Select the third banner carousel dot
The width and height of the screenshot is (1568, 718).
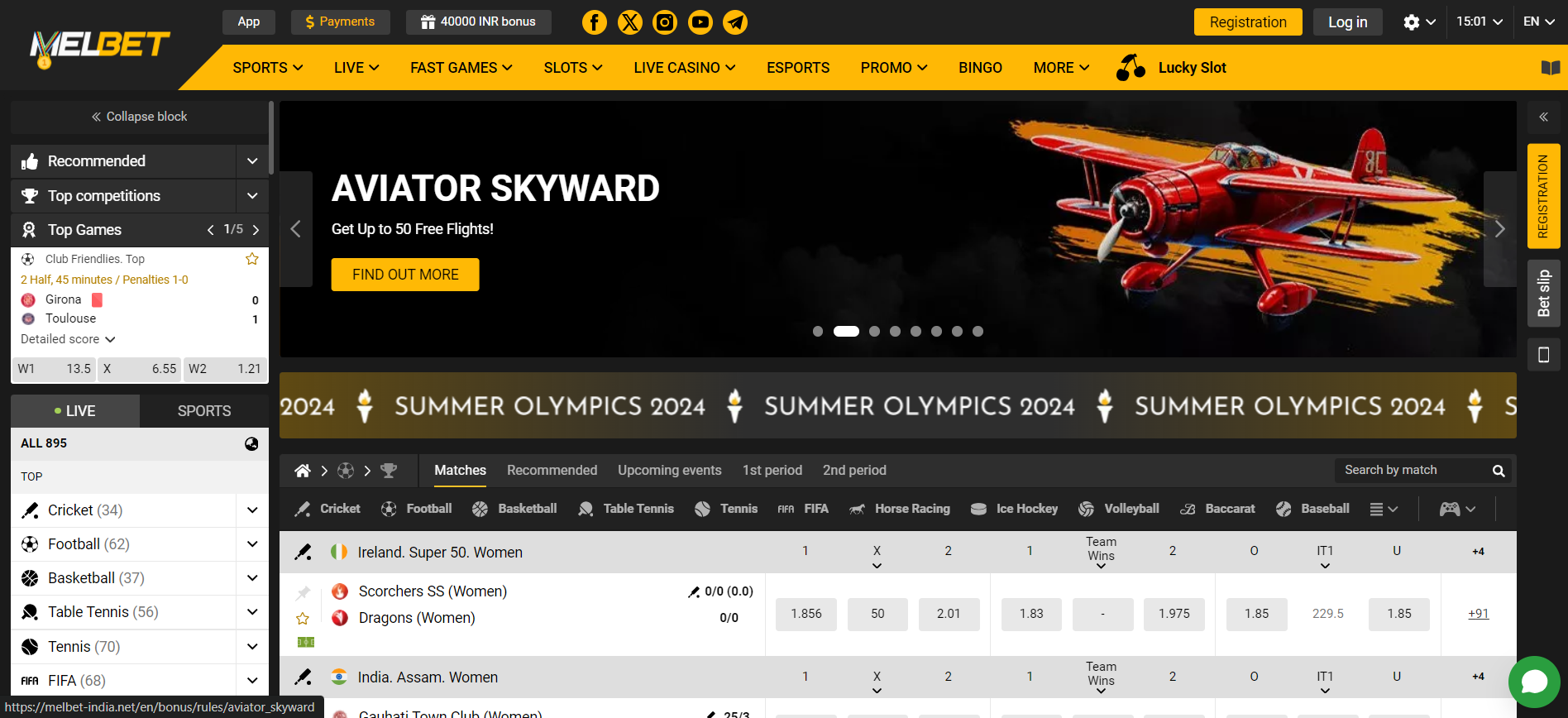click(x=874, y=332)
